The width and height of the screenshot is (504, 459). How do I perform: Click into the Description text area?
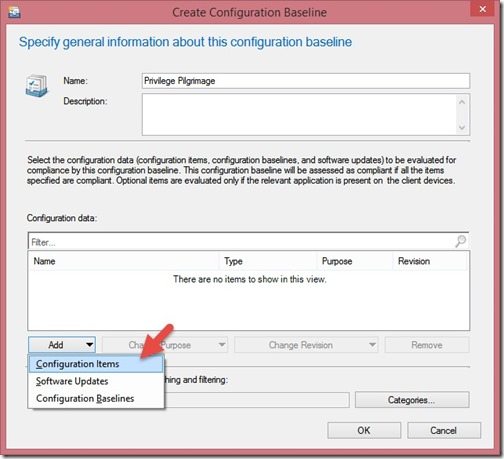(x=298, y=114)
